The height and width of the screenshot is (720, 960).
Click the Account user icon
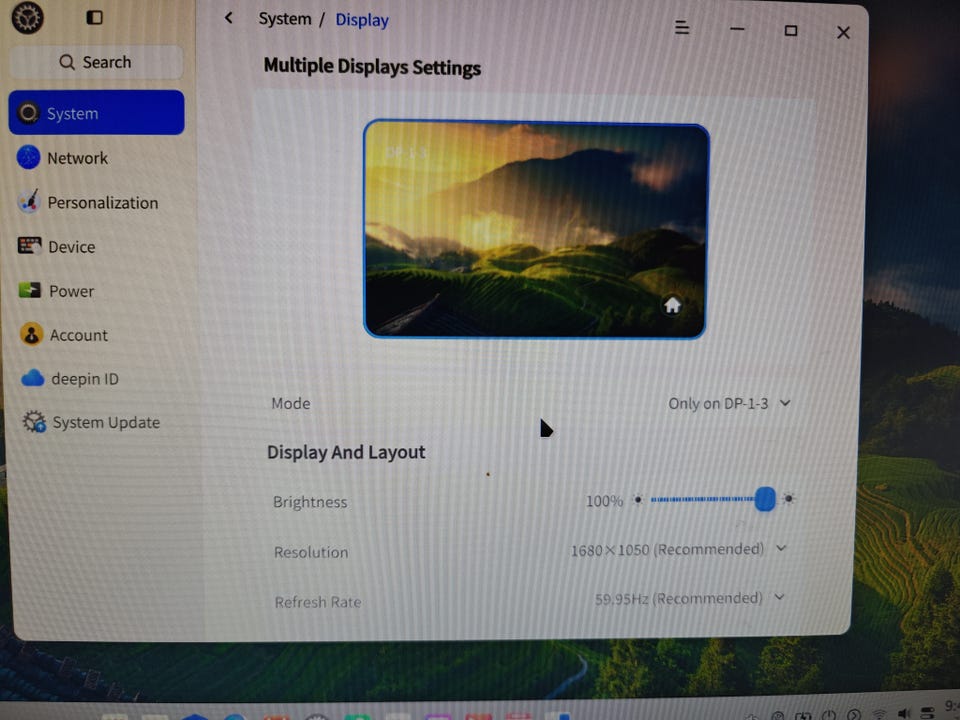coord(31,334)
